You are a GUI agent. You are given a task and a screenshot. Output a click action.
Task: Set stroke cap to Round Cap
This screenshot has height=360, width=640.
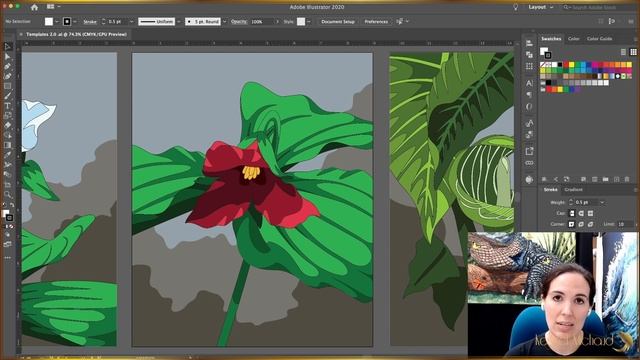point(581,213)
